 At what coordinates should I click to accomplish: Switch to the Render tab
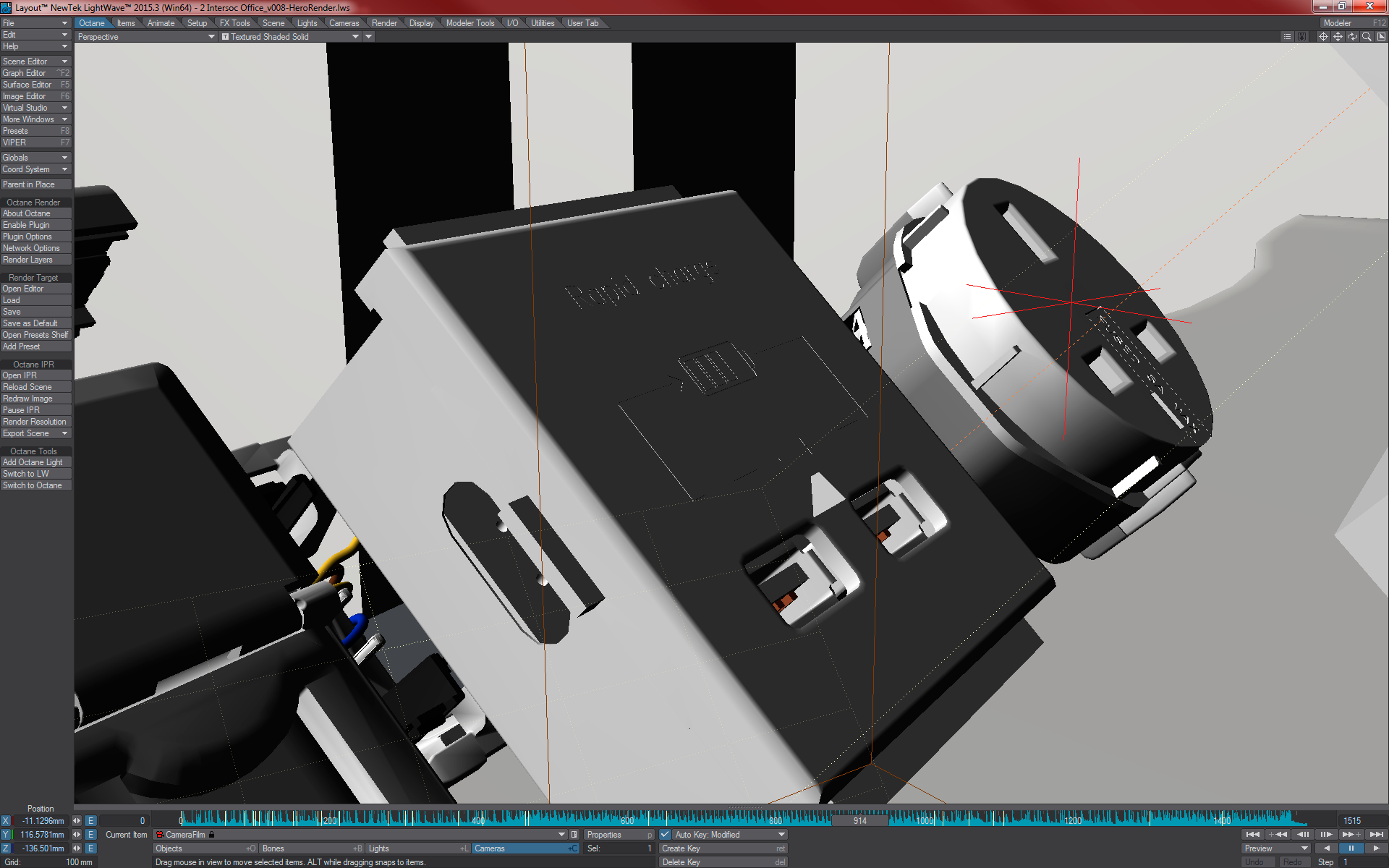[x=384, y=23]
